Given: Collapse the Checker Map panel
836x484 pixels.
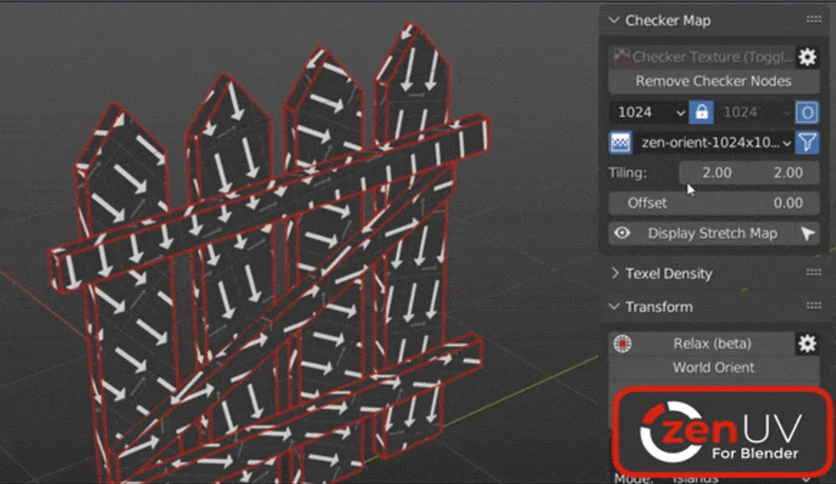Looking at the screenshot, I should pos(614,20).
